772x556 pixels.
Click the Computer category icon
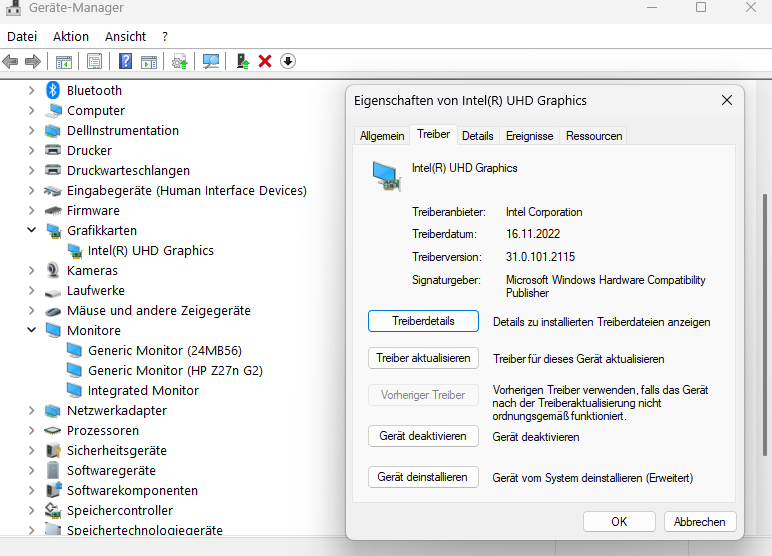point(53,111)
